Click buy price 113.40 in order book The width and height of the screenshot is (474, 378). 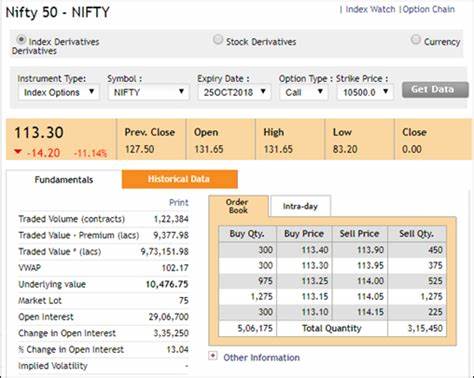pos(315,250)
